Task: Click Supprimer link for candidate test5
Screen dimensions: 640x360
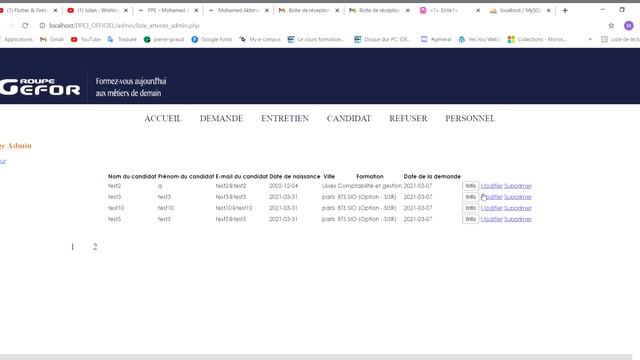Action: click(x=518, y=219)
